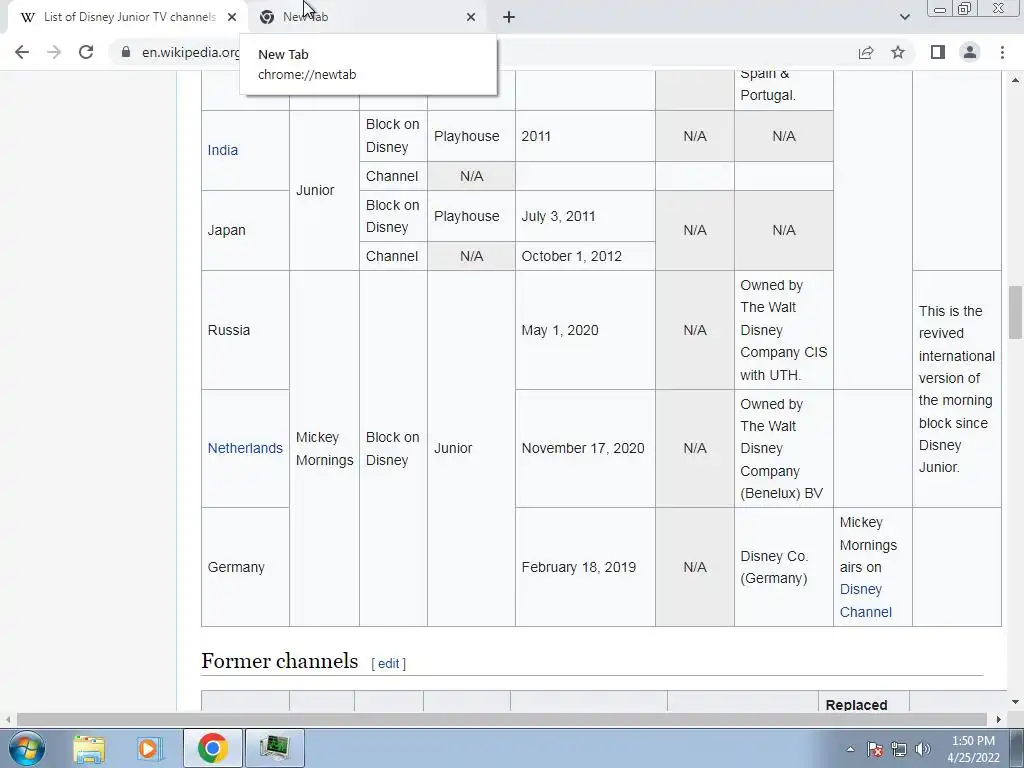This screenshot has height=768, width=1024.
Task: Close the New Tab tab
Action: coord(471,17)
